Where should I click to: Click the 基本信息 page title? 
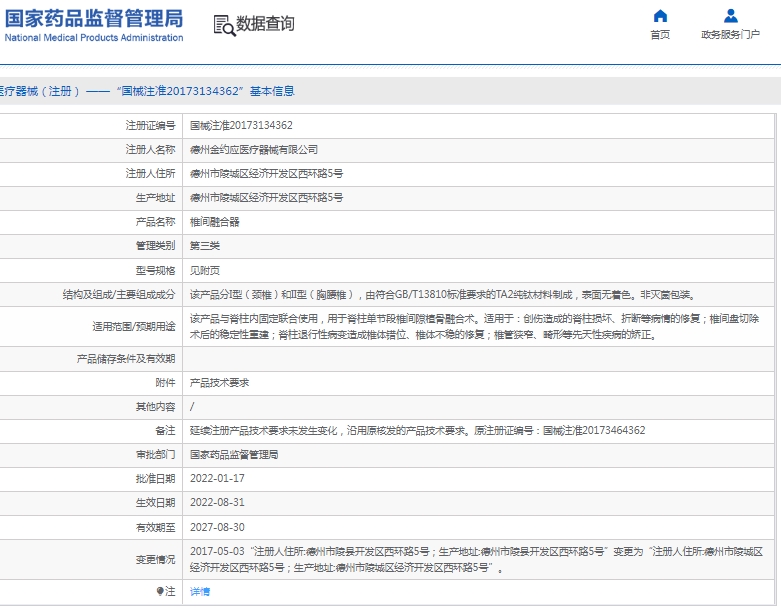[x=272, y=91]
